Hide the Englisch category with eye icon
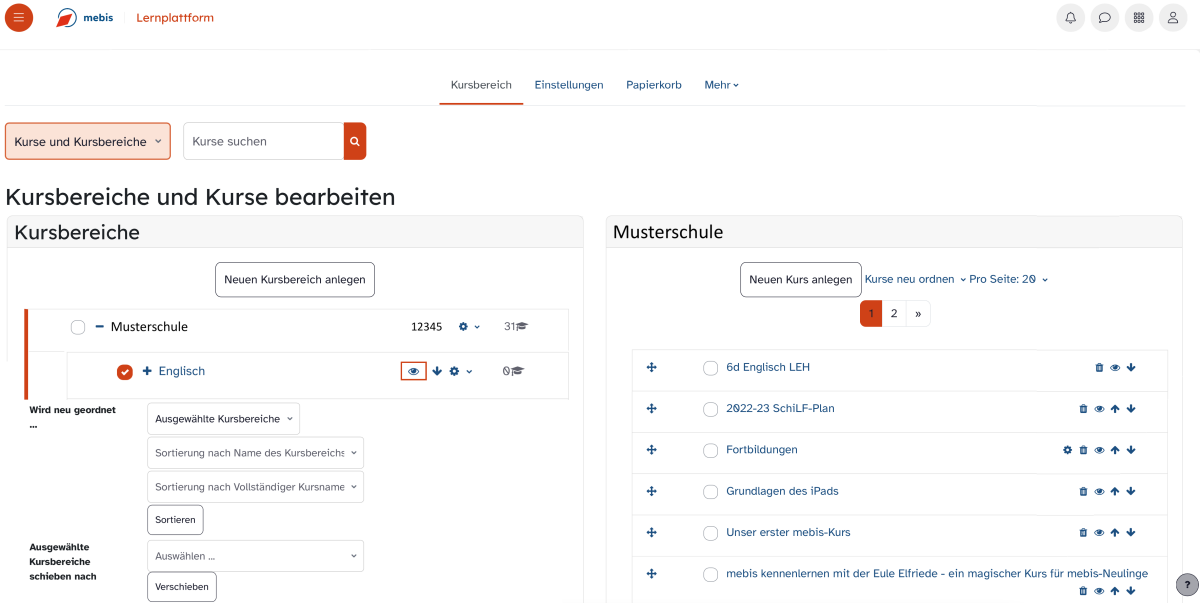This screenshot has height=603, width=1200. [413, 371]
